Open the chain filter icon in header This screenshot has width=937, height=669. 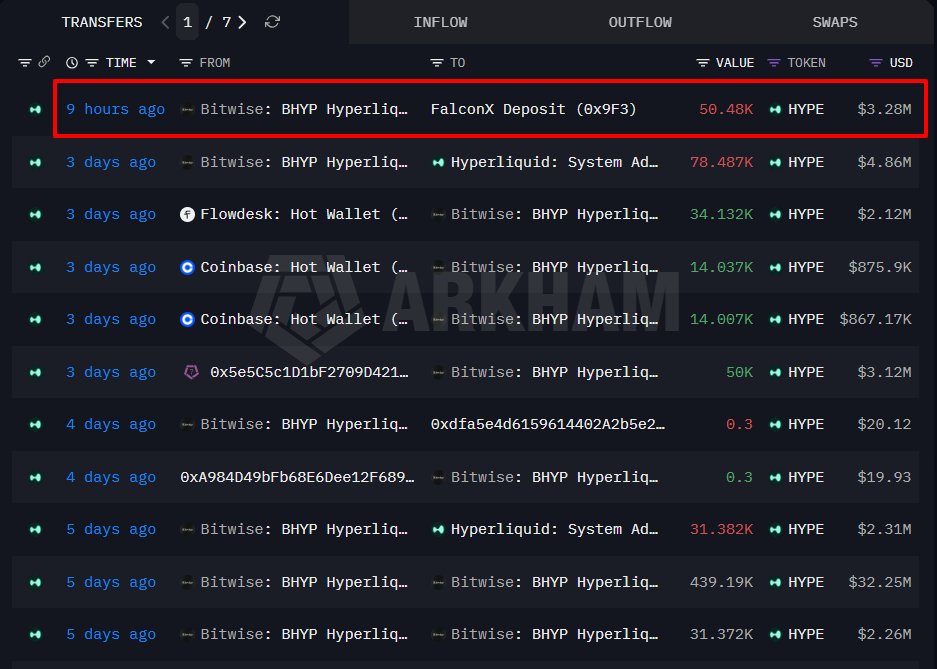click(25, 63)
